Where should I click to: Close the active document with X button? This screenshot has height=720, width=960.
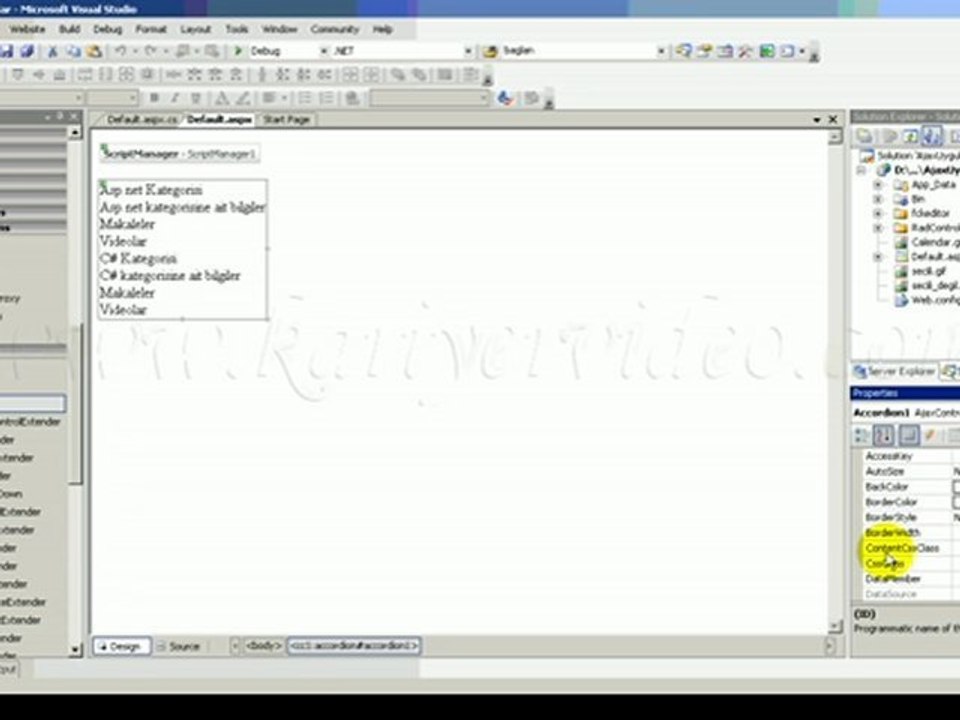[x=833, y=119]
